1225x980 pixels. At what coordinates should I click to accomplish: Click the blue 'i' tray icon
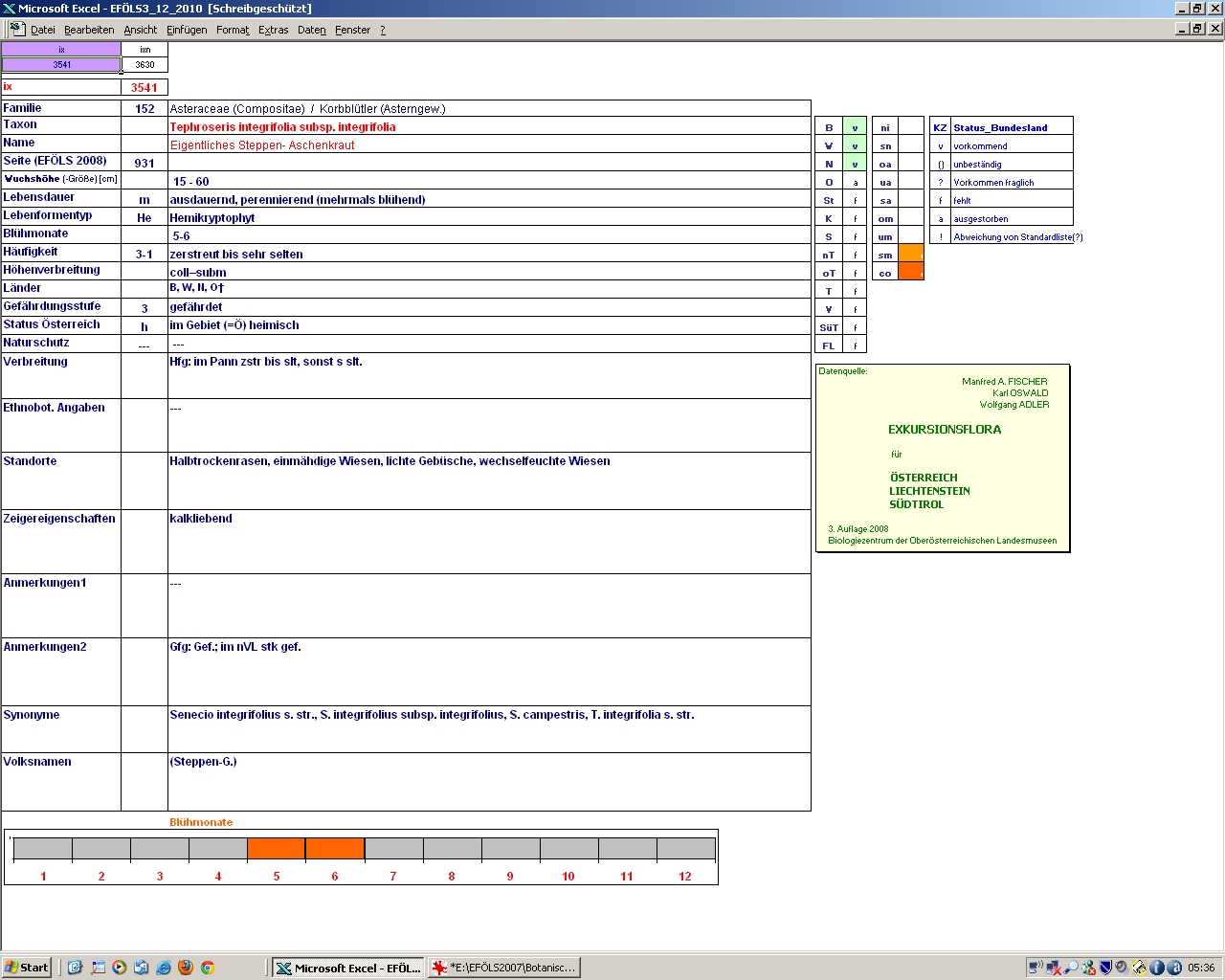(x=1156, y=968)
